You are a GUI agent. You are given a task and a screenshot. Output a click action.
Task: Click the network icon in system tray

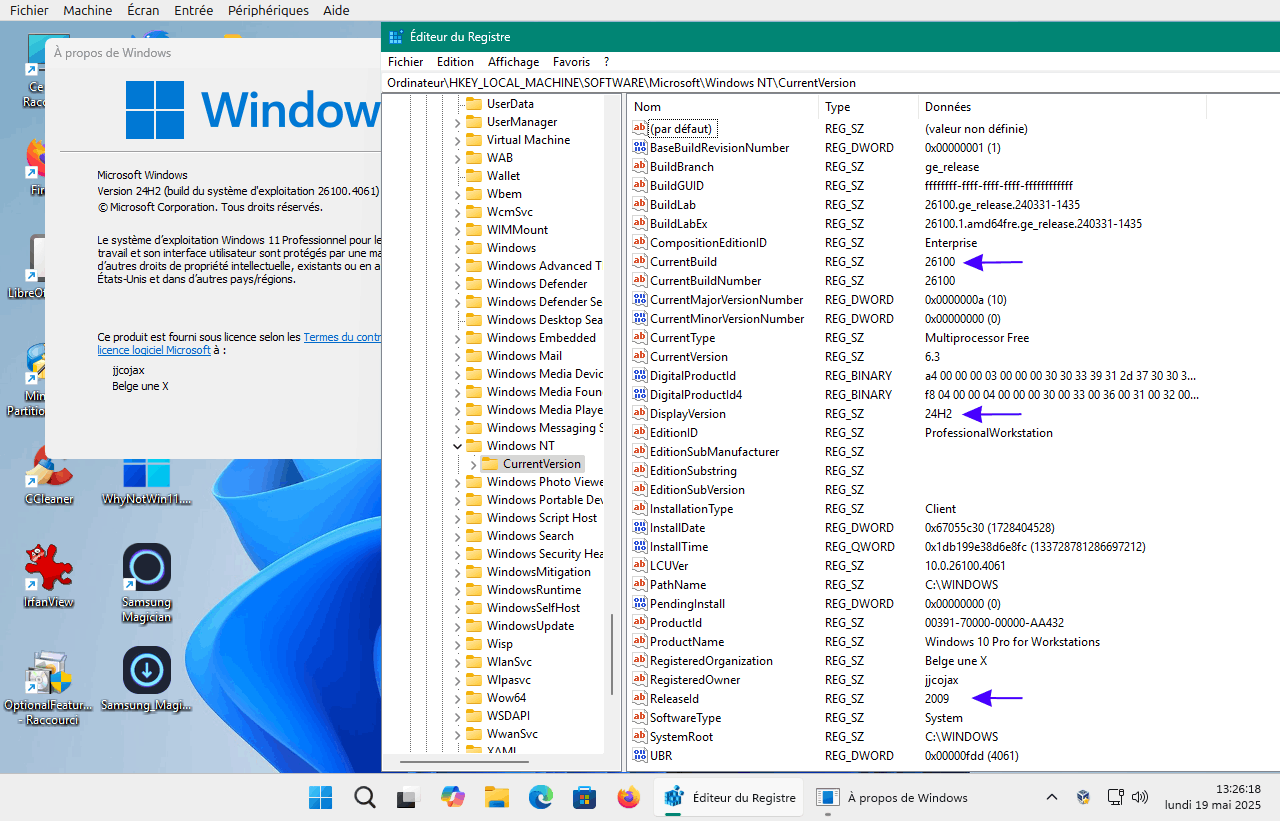(1115, 797)
